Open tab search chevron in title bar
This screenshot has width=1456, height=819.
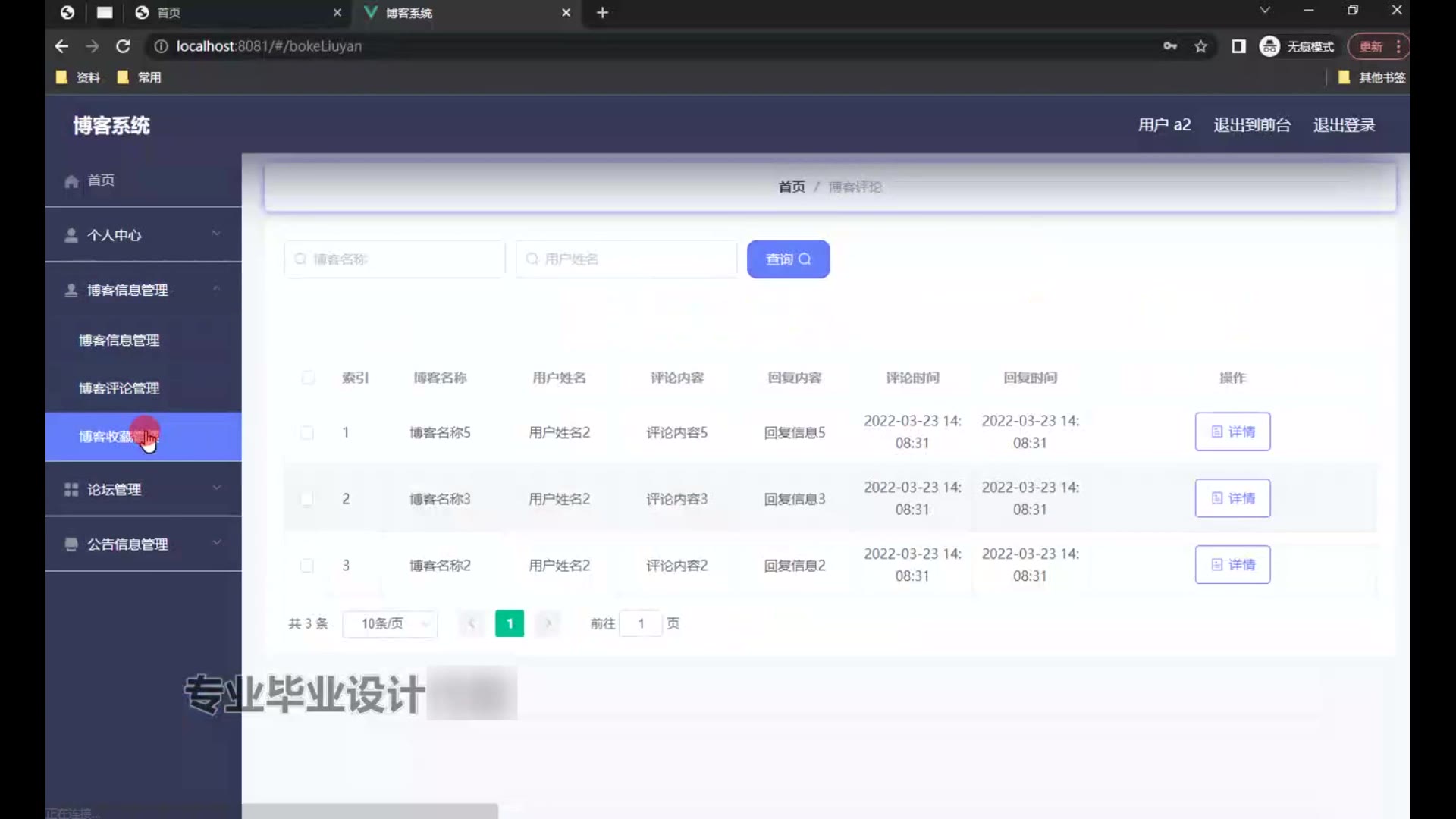coord(1265,11)
